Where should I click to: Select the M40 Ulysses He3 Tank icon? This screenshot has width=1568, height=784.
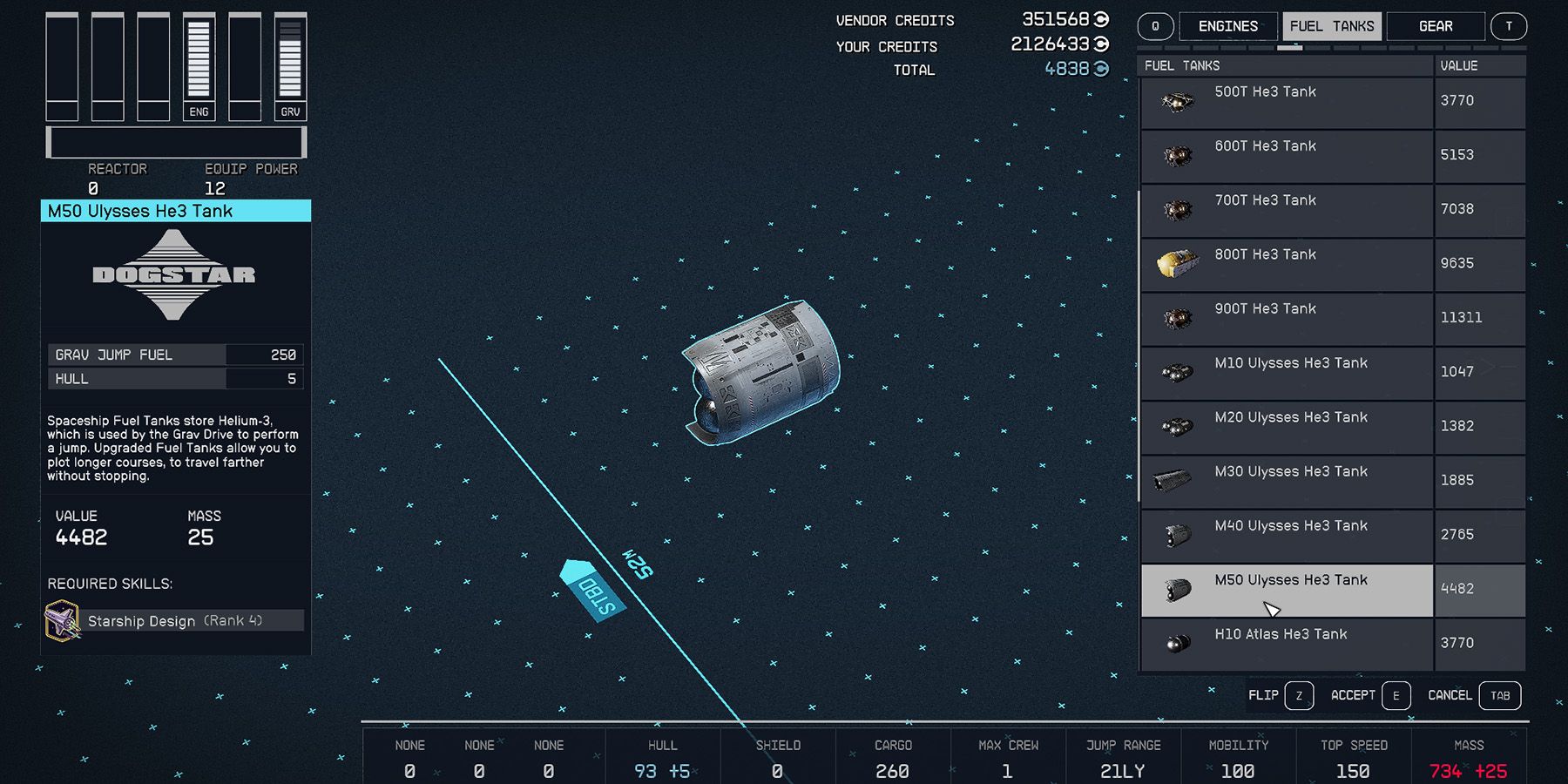(x=1177, y=535)
